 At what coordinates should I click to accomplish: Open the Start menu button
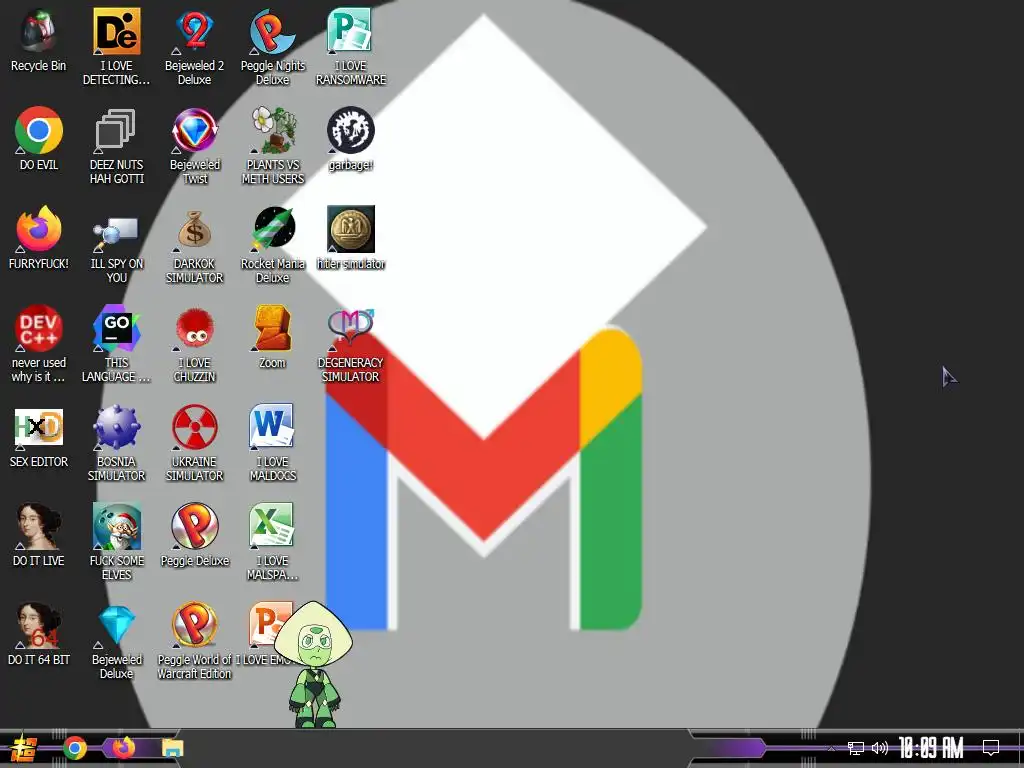[x=23, y=748]
